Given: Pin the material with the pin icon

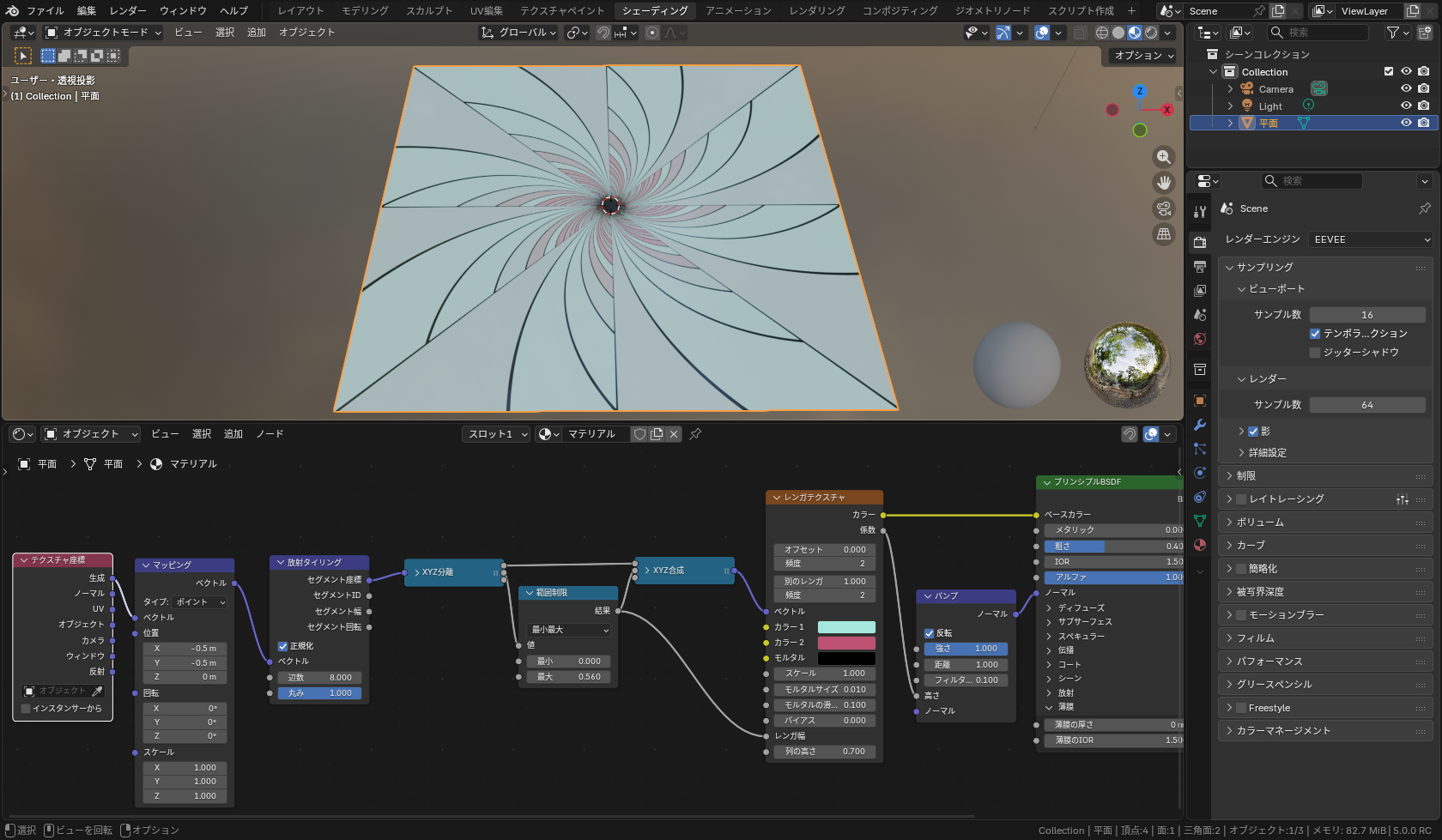Looking at the screenshot, I should click(x=695, y=434).
